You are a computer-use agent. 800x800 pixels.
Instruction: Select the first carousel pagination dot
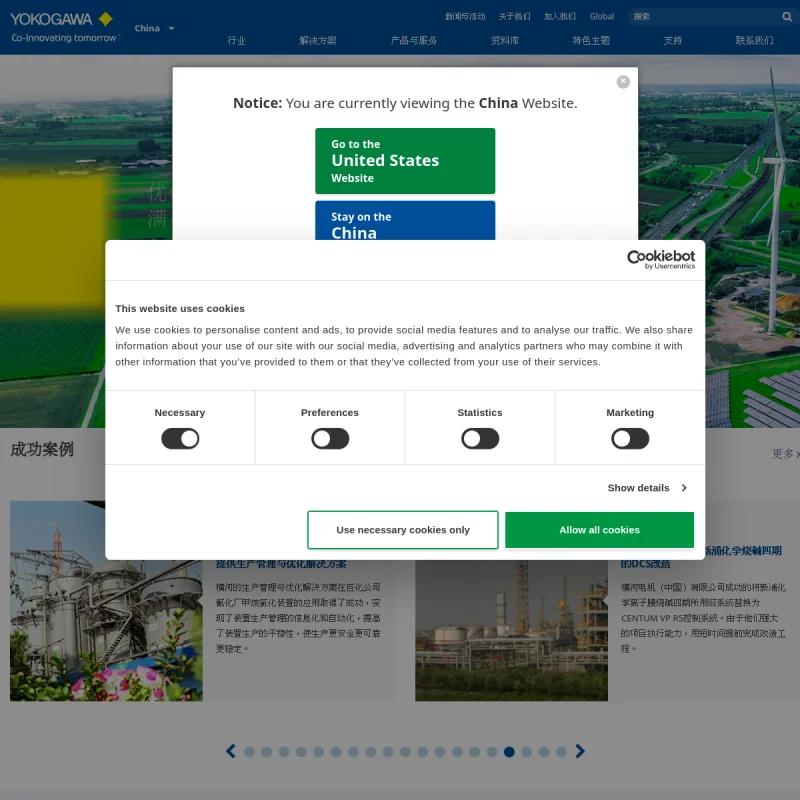(249, 752)
